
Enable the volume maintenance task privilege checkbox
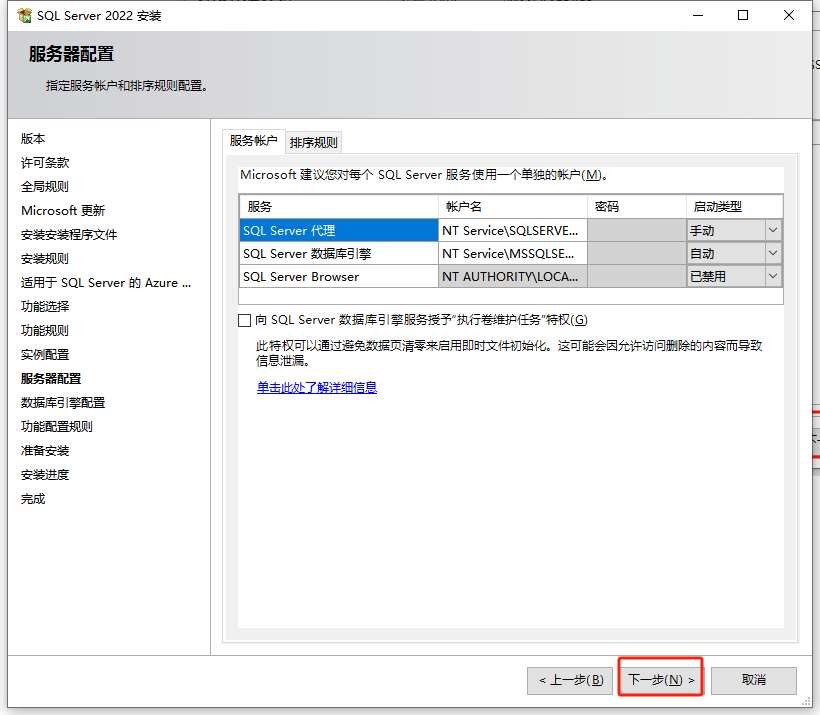[244, 320]
